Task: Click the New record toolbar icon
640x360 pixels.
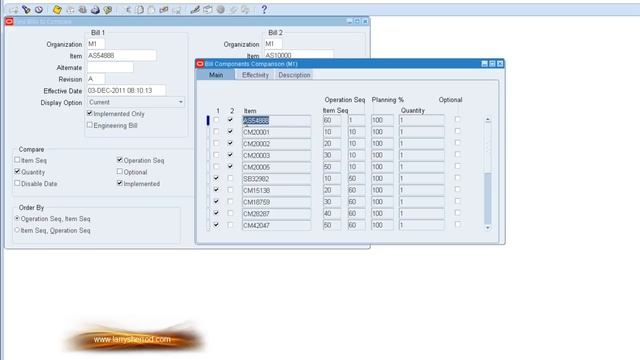Action: coord(13,9)
